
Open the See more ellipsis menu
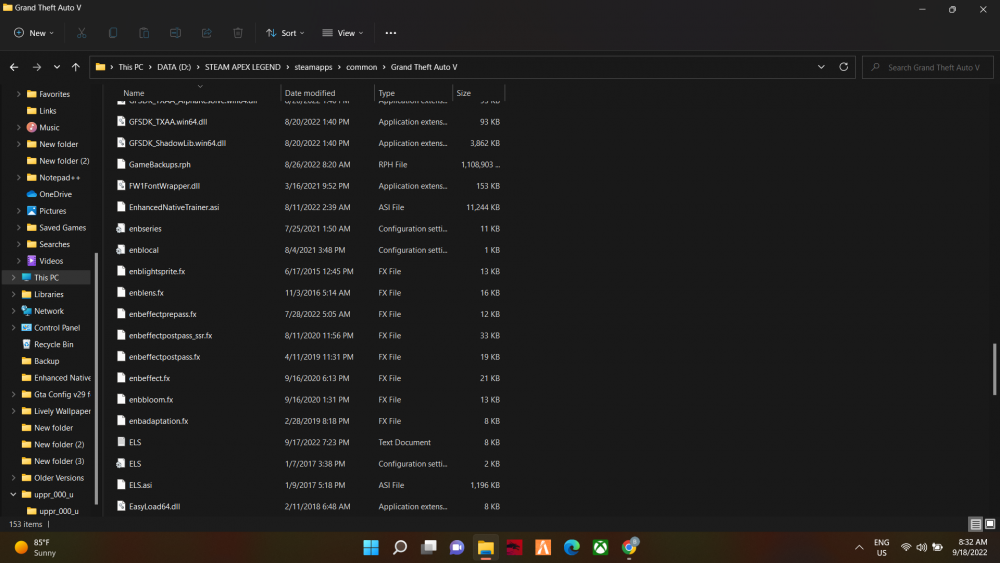pos(390,33)
